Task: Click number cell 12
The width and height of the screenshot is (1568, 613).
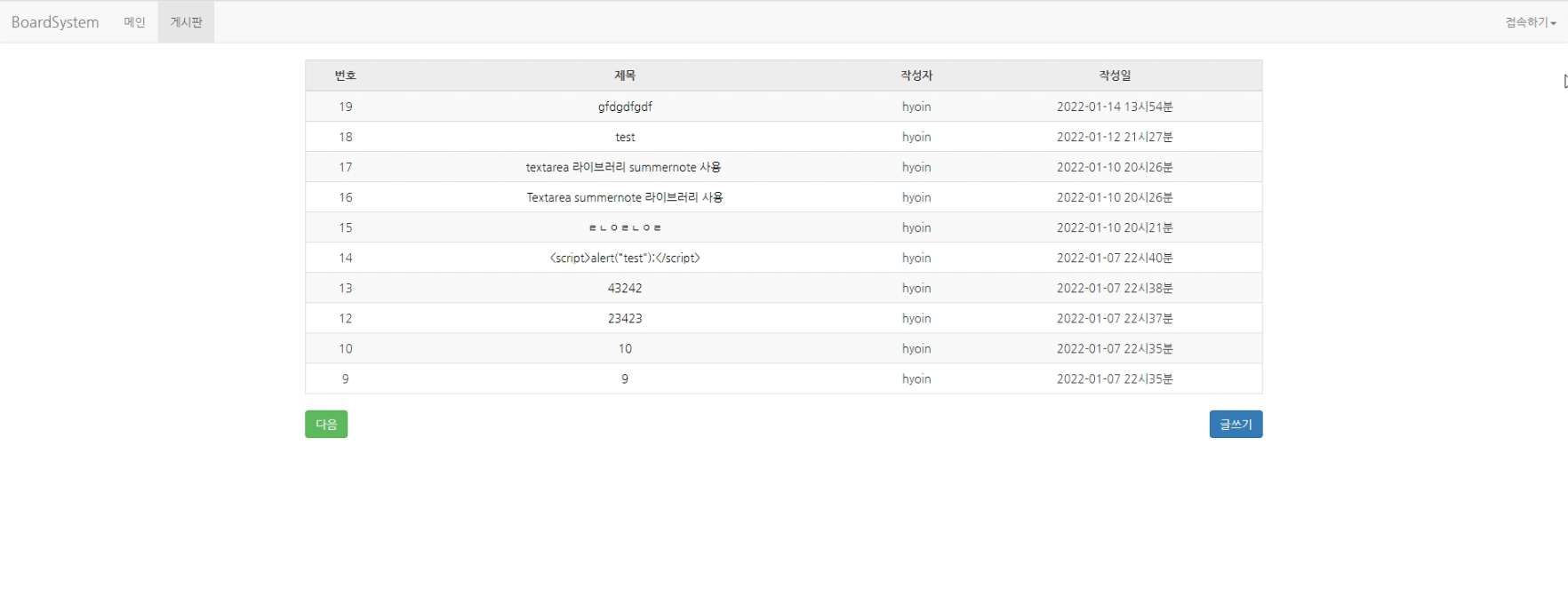Action: (x=346, y=318)
